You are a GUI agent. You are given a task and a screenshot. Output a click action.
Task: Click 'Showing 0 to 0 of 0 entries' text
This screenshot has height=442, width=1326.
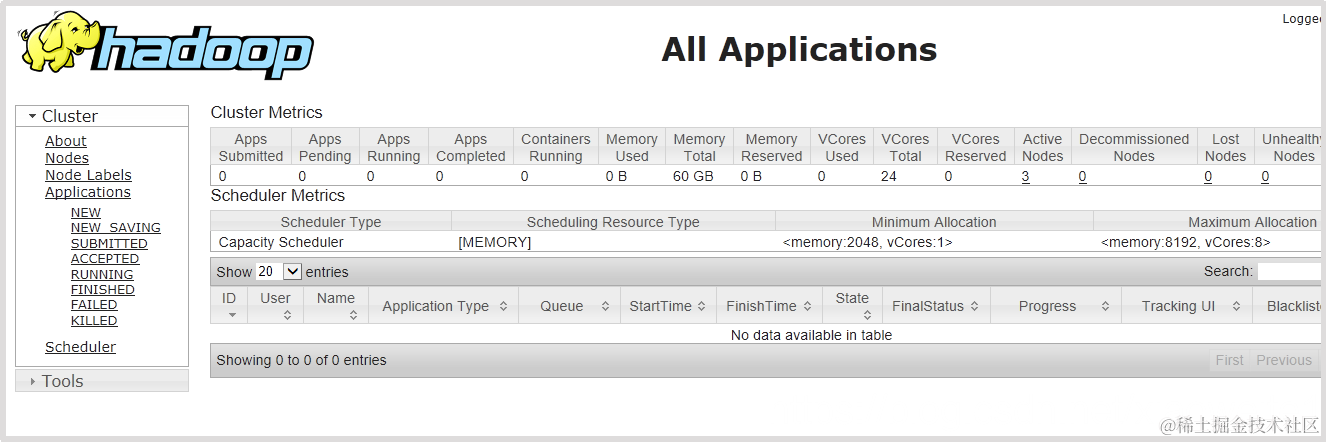click(301, 360)
